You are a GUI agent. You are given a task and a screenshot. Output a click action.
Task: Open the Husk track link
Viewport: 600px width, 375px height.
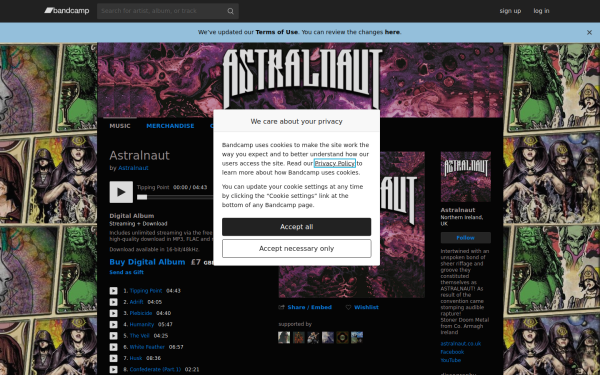point(136,358)
